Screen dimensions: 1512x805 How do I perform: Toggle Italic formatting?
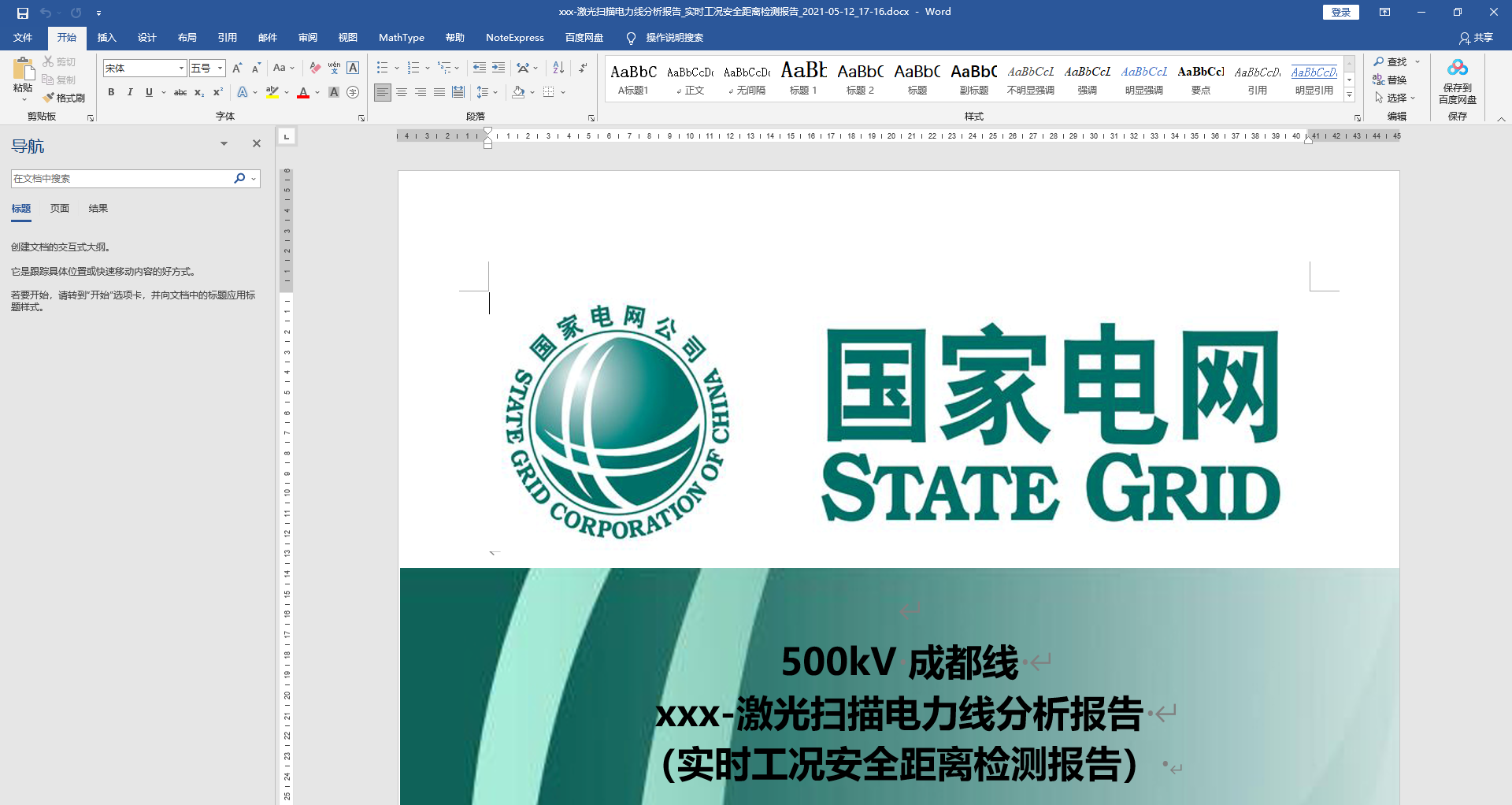tap(130, 92)
